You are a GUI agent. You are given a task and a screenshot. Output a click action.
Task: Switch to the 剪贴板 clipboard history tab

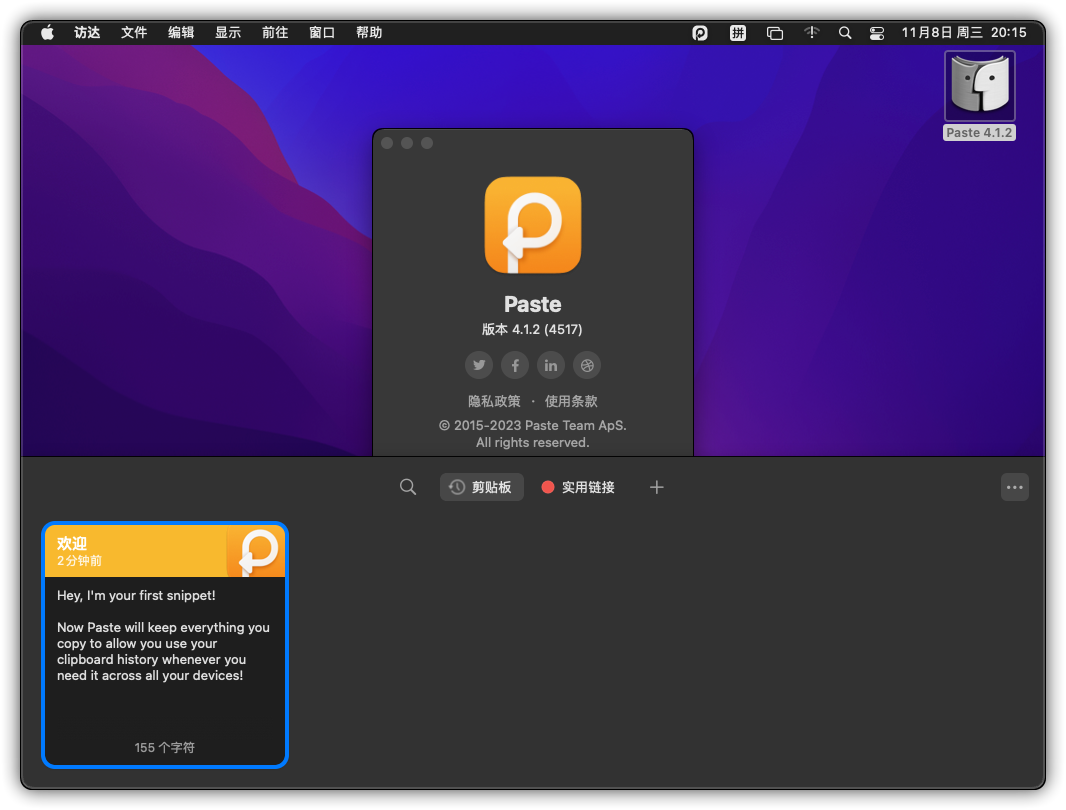click(x=482, y=487)
